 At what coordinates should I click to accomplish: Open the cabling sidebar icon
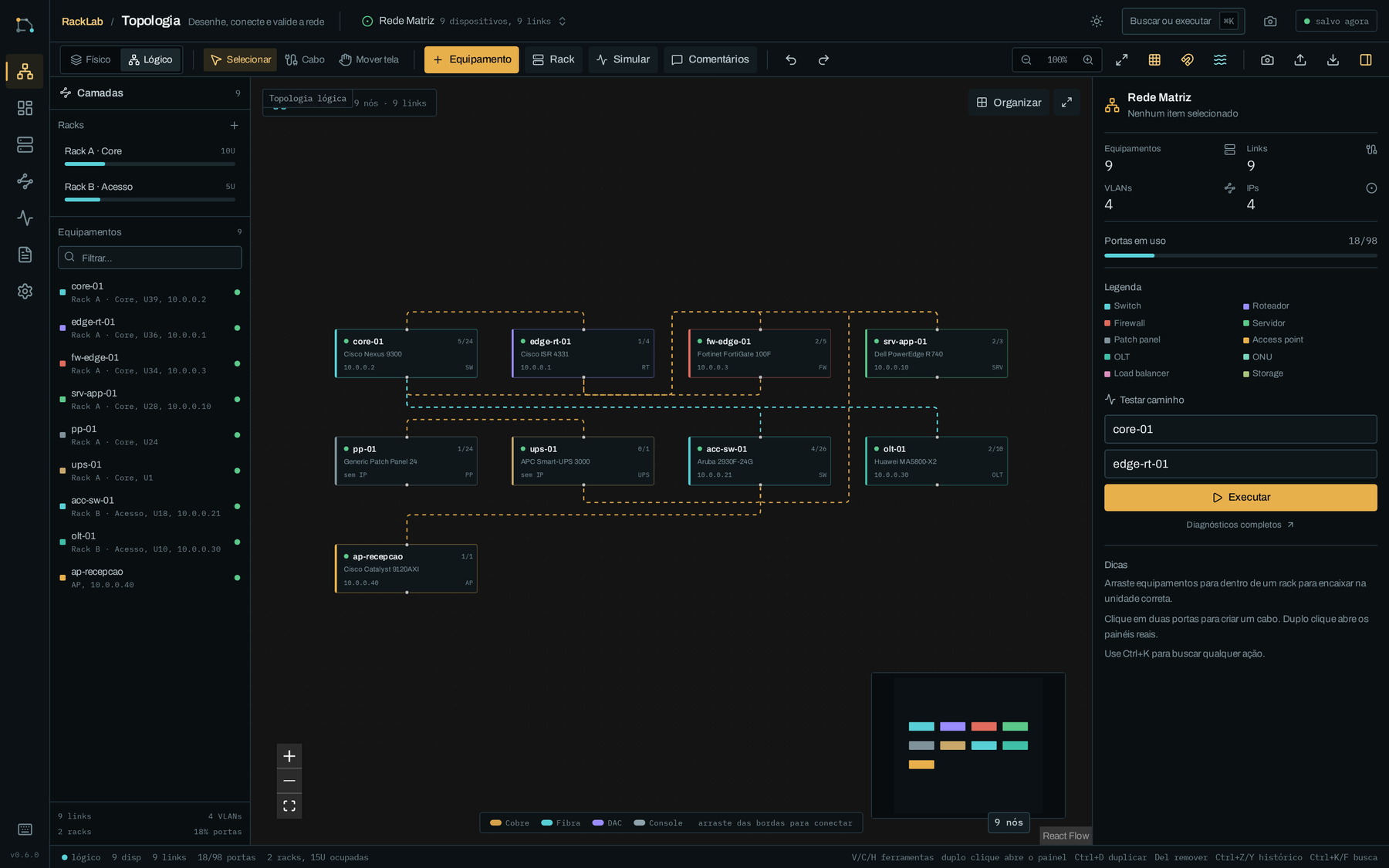click(x=25, y=181)
